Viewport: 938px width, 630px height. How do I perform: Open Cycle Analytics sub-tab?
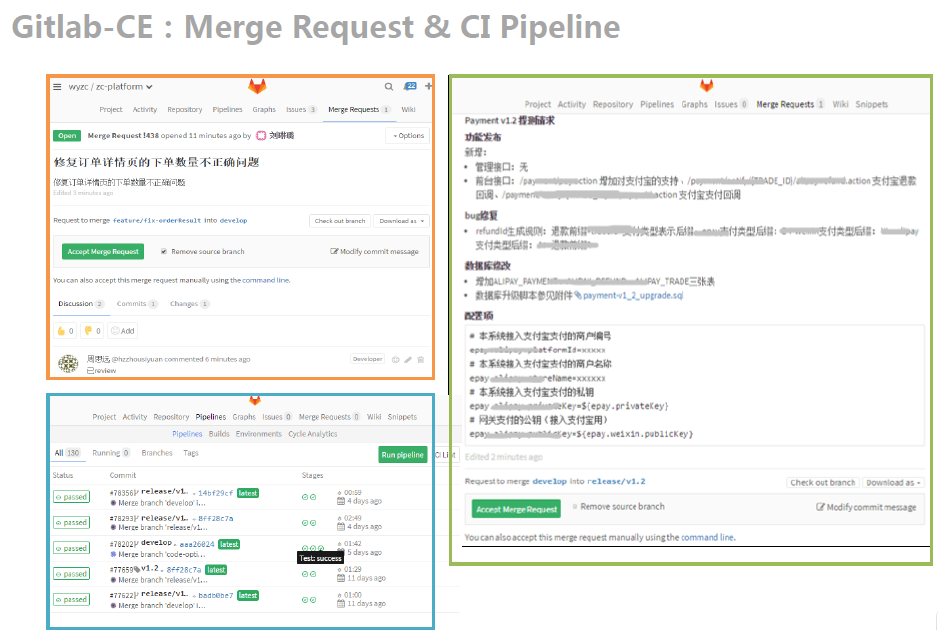313,434
